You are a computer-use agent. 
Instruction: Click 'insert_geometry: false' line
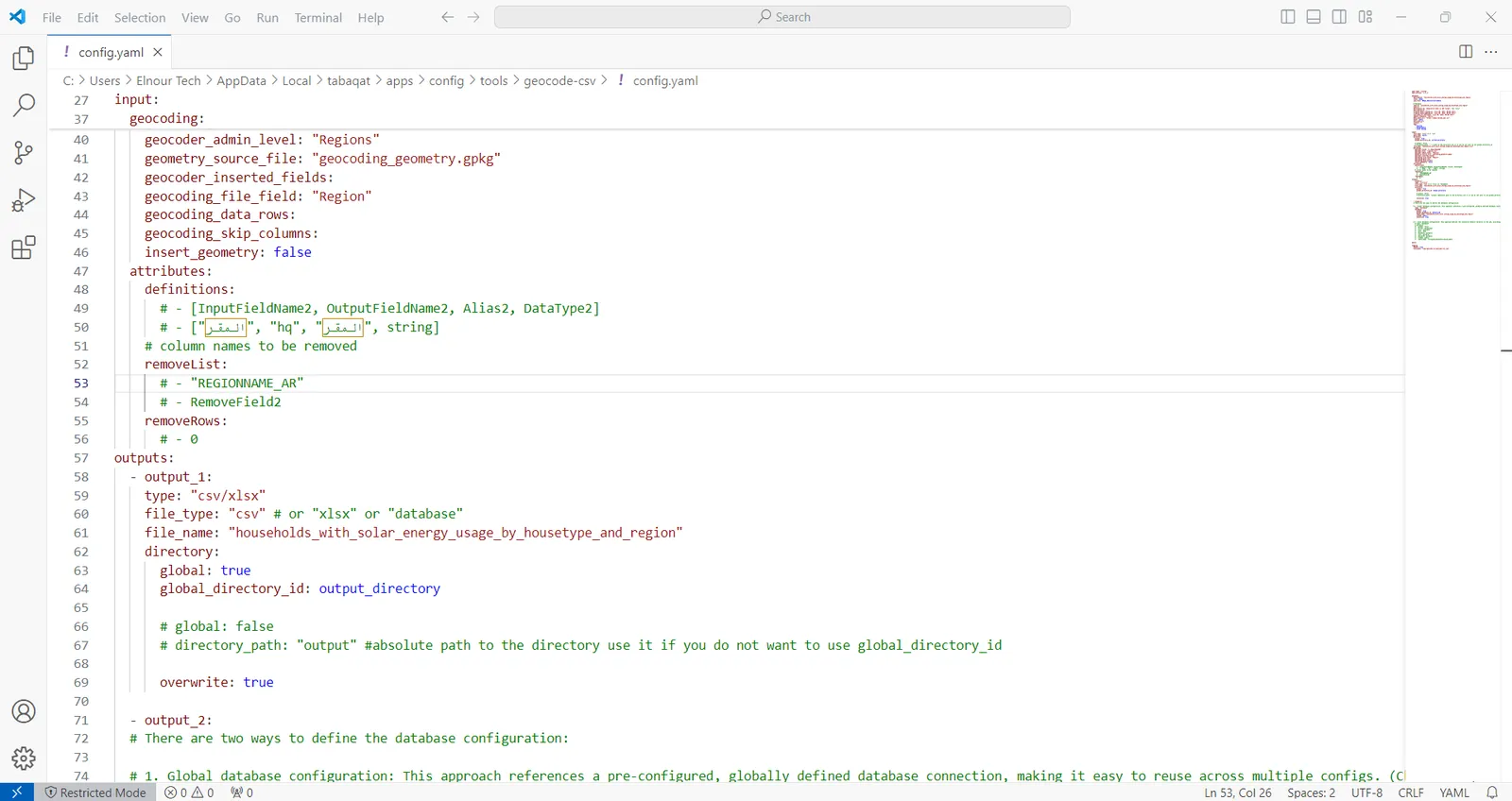pyautogui.click(x=228, y=252)
